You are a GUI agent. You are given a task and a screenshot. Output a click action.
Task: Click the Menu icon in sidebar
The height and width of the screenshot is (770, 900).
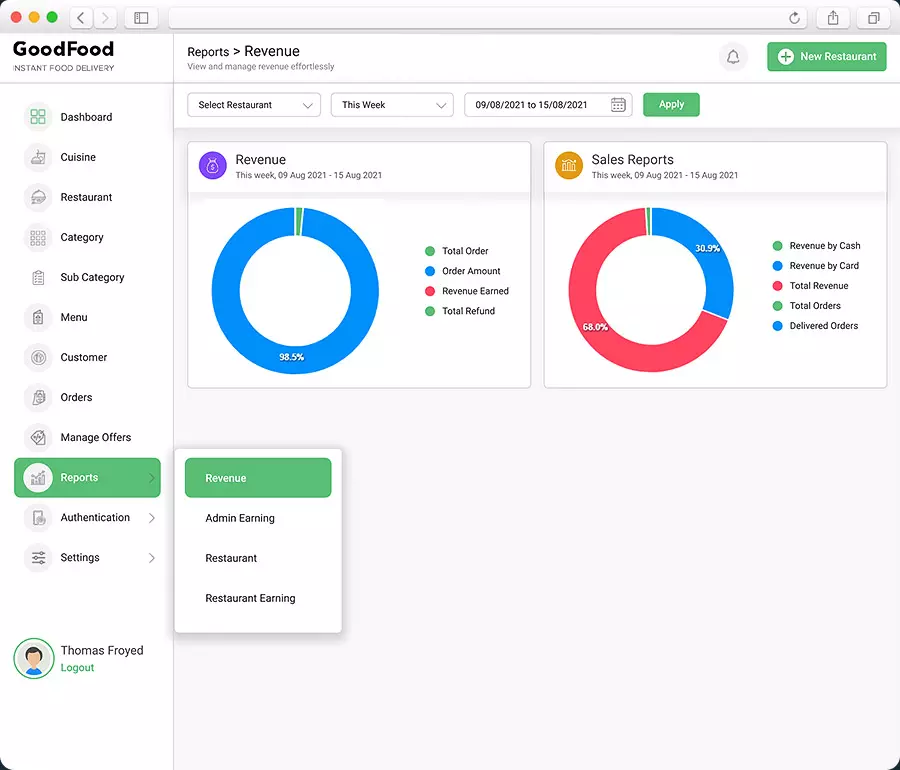[38, 317]
